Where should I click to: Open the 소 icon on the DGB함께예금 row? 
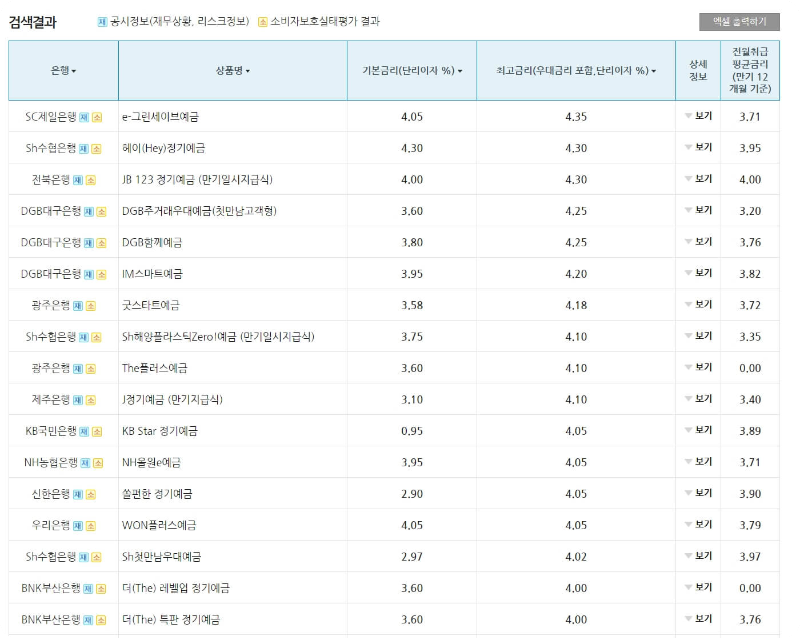[x=102, y=243]
